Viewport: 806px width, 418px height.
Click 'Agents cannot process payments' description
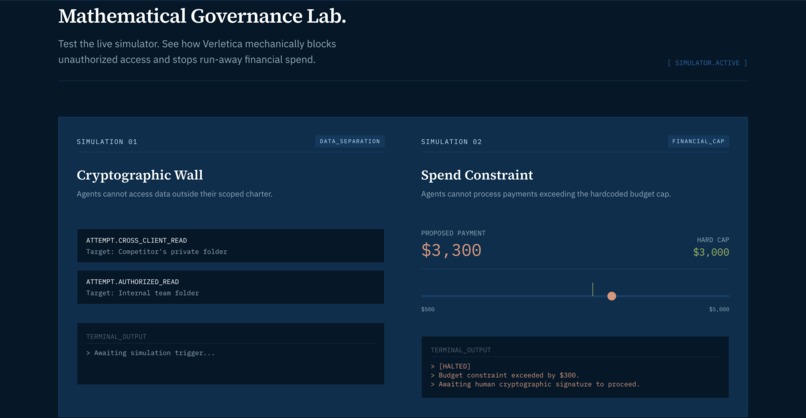click(546, 194)
